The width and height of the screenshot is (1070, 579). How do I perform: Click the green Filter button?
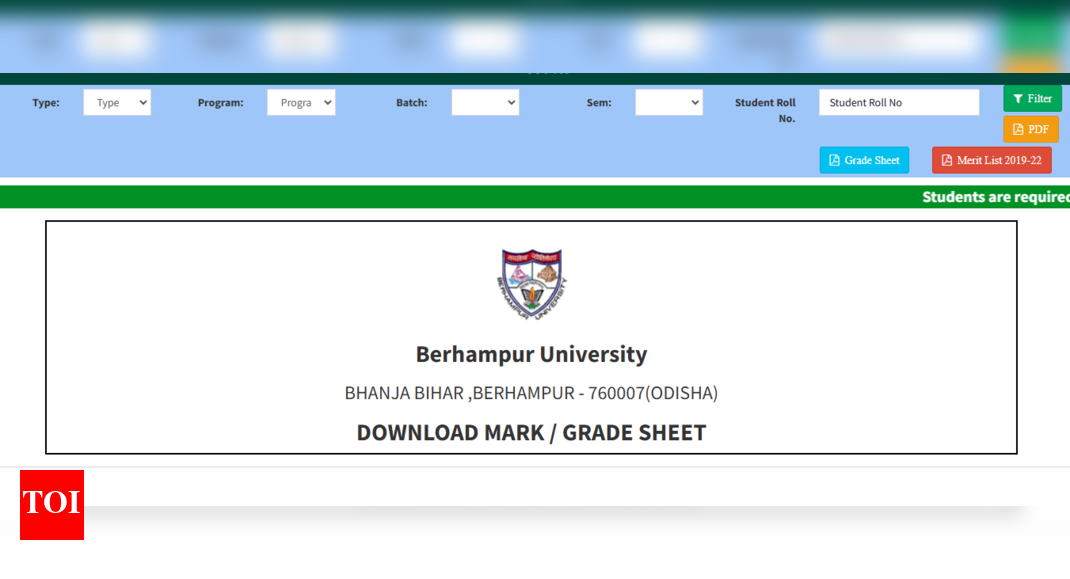(x=1032, y=98)
